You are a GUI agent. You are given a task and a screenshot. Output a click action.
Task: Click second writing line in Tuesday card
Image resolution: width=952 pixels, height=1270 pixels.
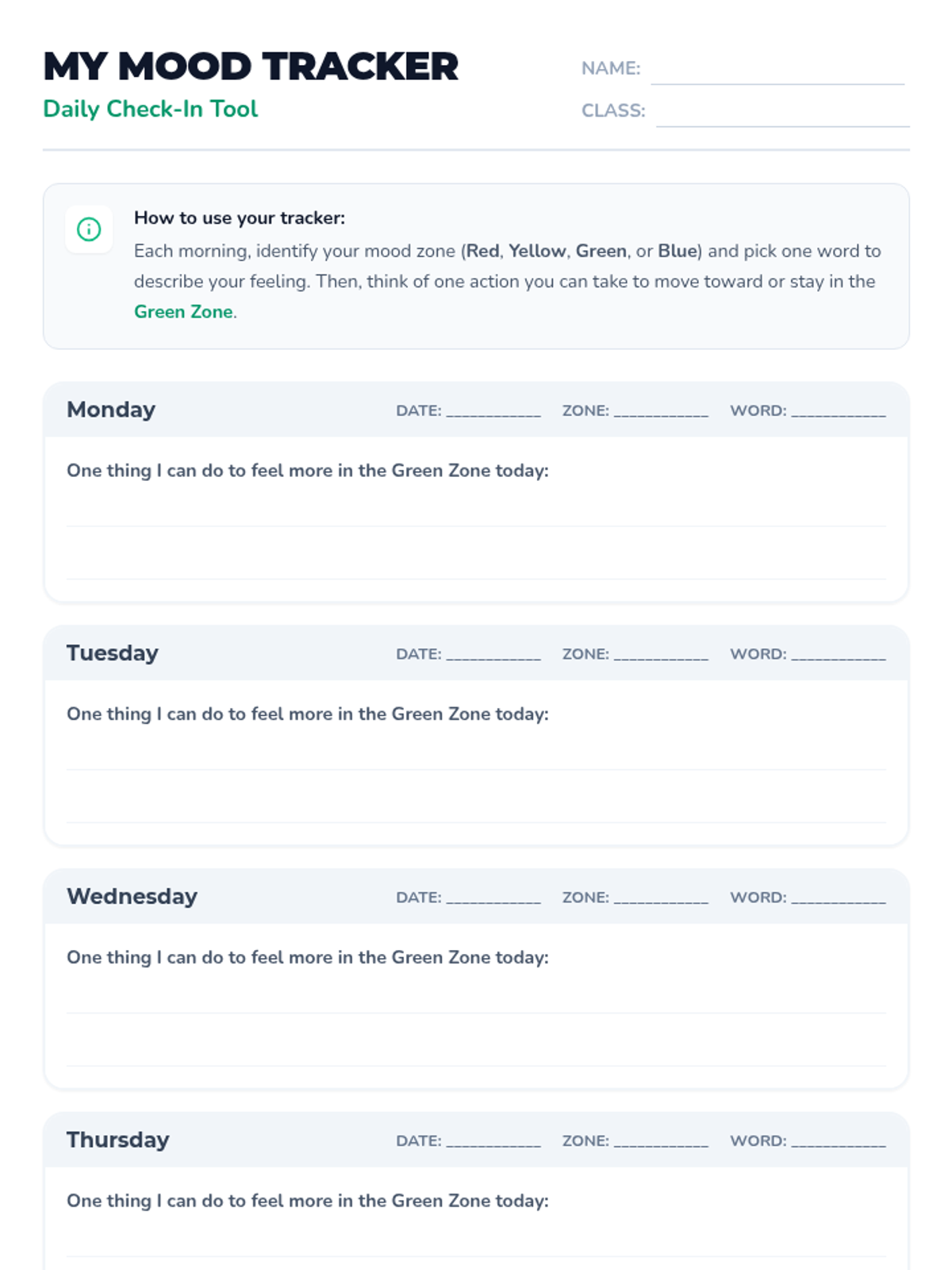476,812
